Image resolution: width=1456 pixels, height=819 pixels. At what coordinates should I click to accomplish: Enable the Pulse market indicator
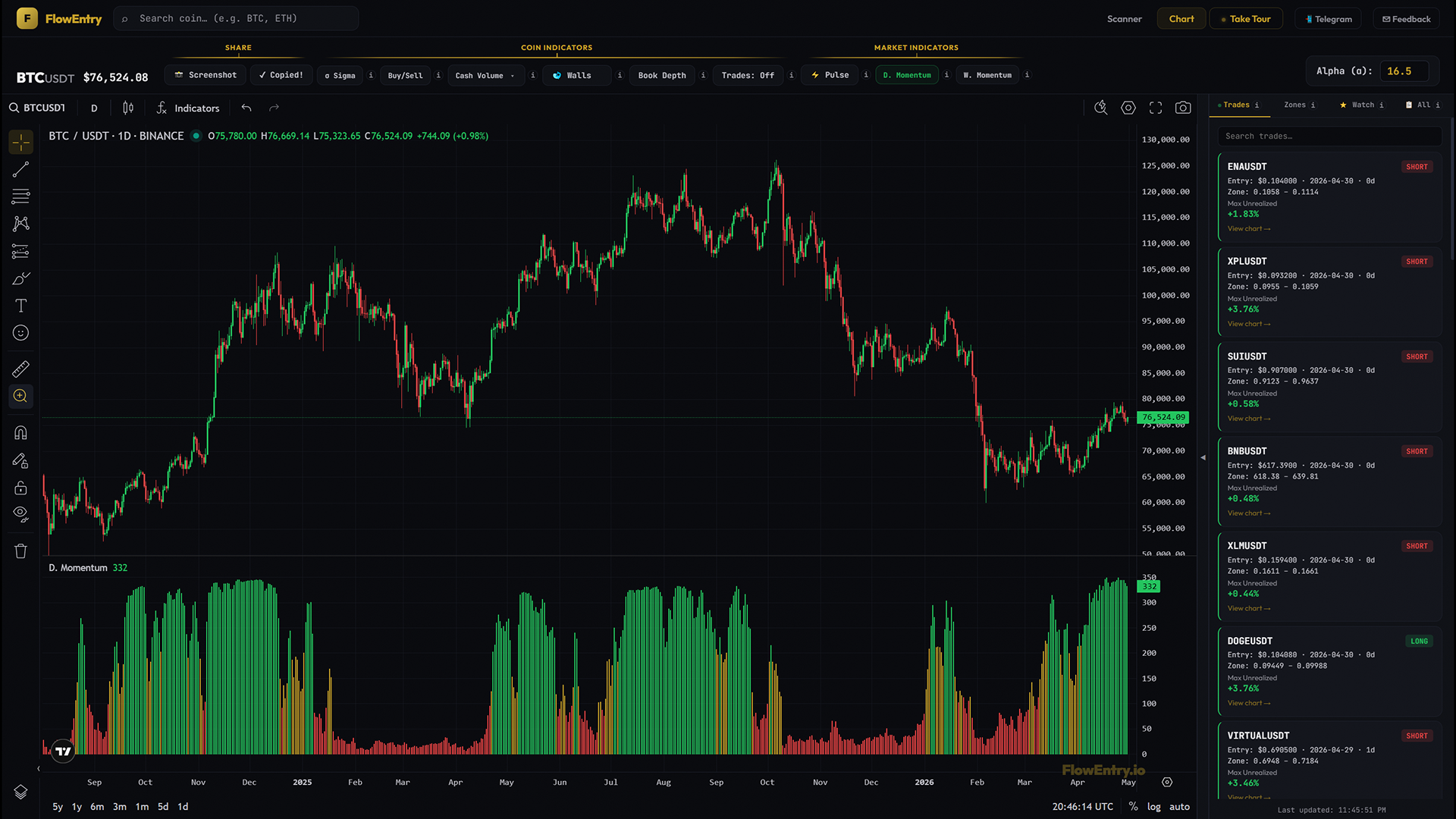click(830, 75)
